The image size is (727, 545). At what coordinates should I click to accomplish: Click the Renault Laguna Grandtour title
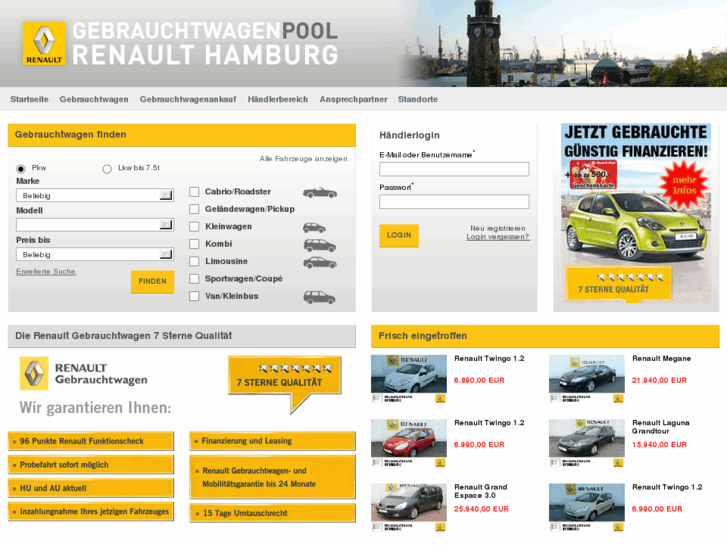click(661, 427)
